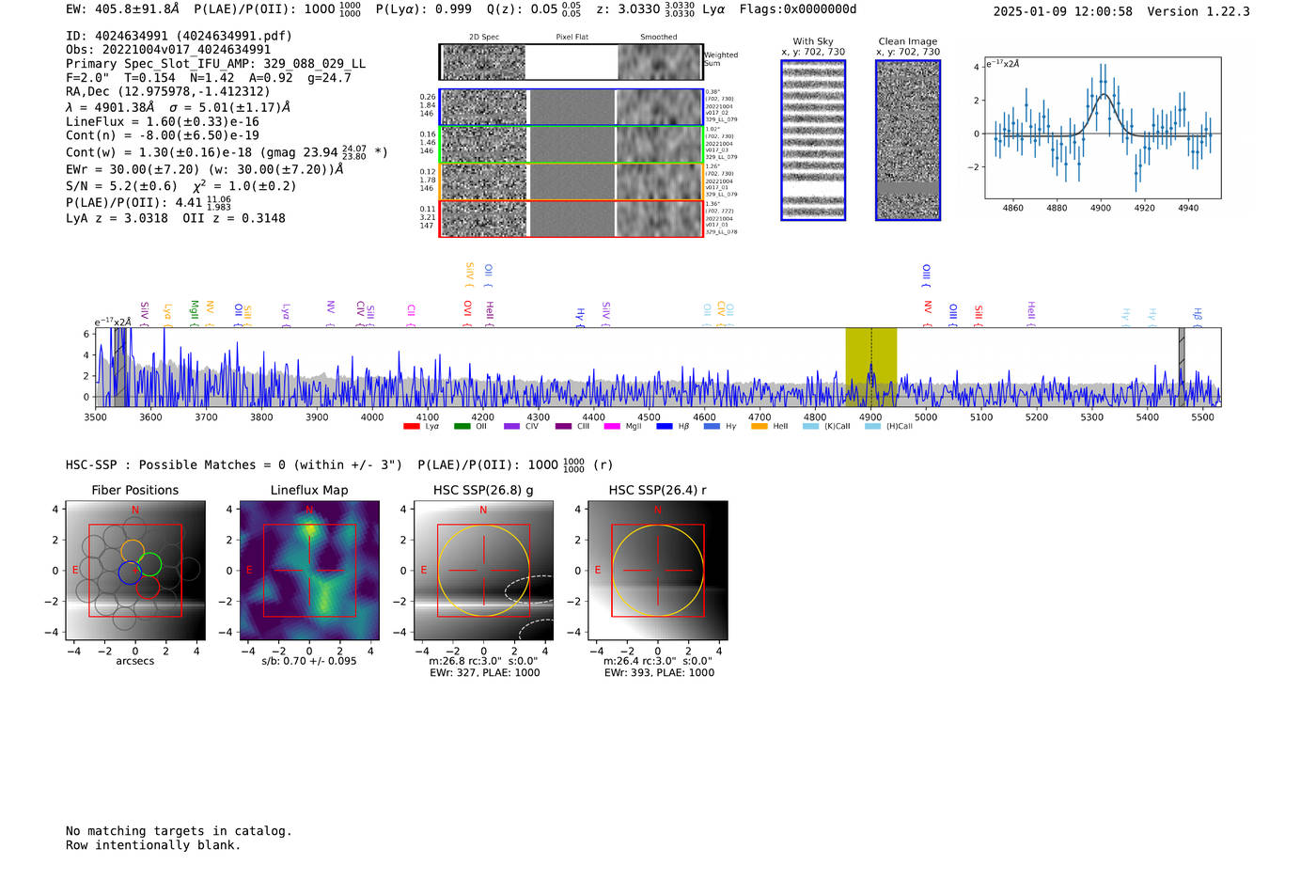Click the Clean Image cutout
Viewport: 1316px width, 896px height.
click(908, 140)
